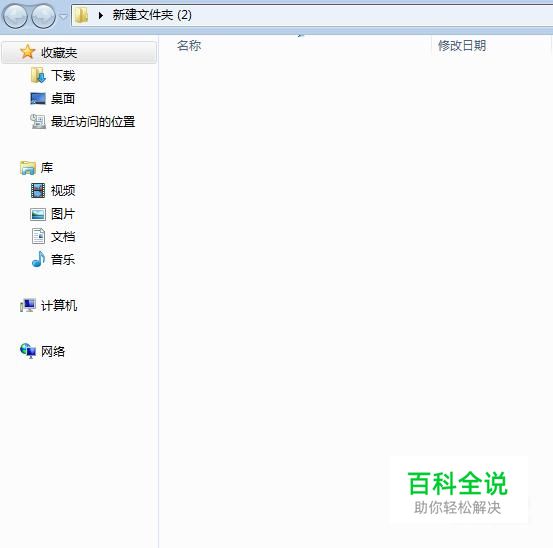Screen dimensions: 553x548
Task: Click the 下载 folder icon
Action: pos(38,75)
